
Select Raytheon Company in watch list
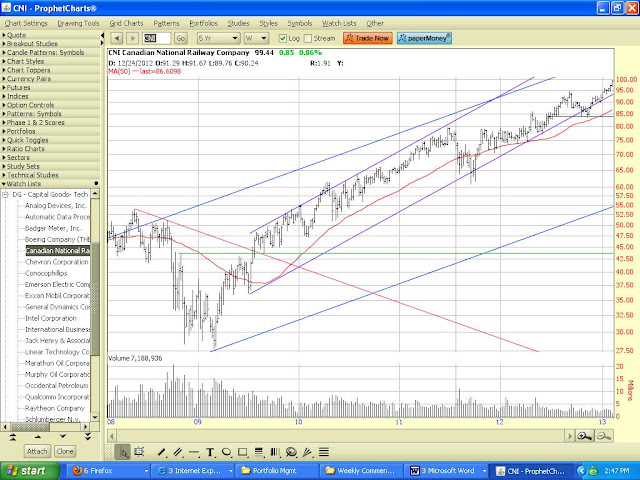click(55, 408)
